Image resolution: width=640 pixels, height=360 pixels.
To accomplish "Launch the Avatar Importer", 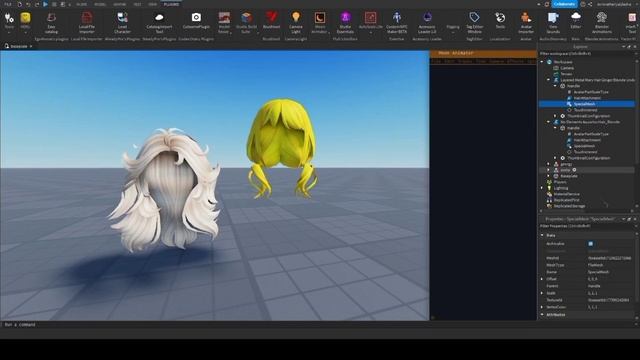I will coord(526,23).
